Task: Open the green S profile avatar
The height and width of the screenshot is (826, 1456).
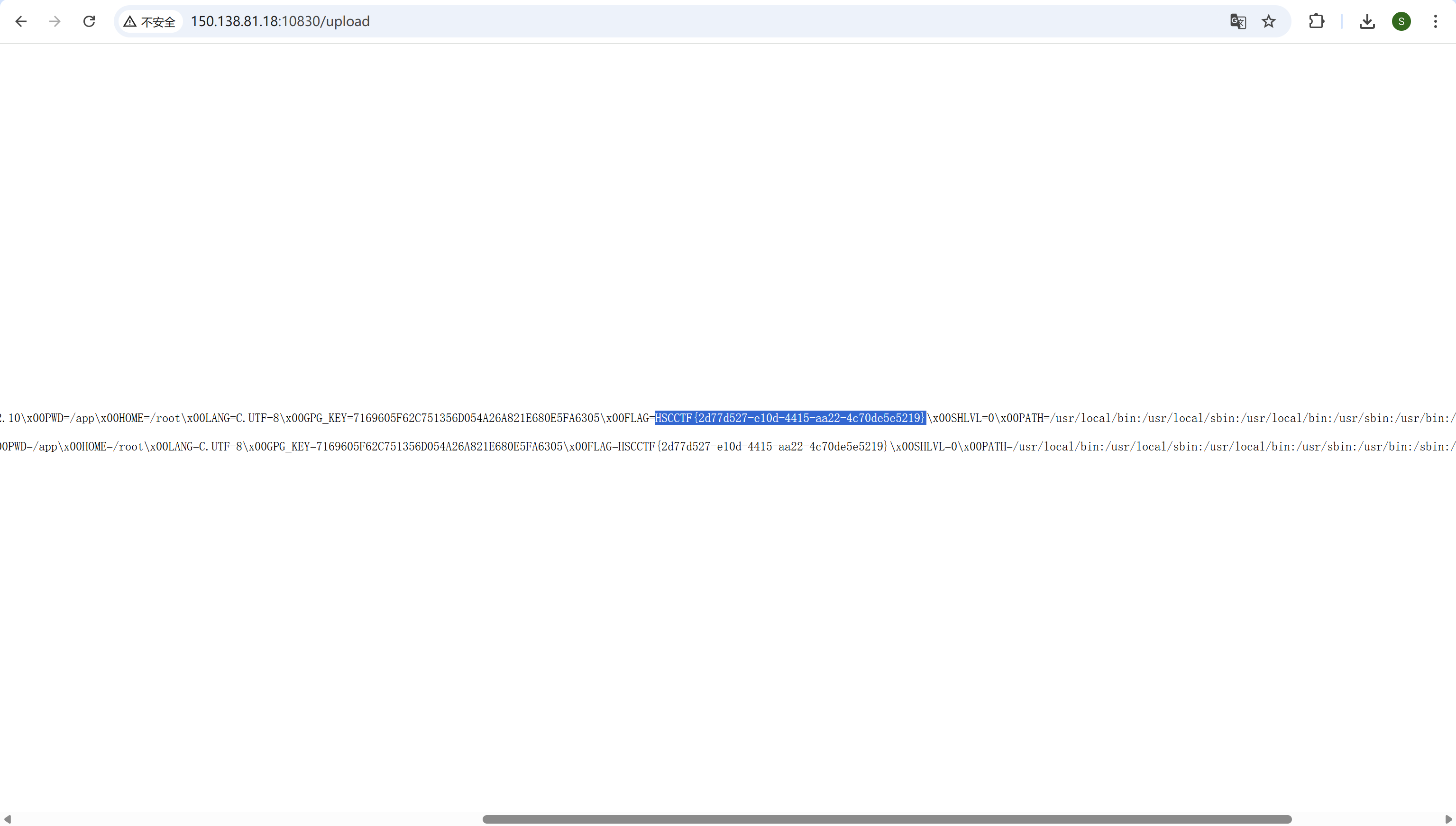Action: point(1401,21)
